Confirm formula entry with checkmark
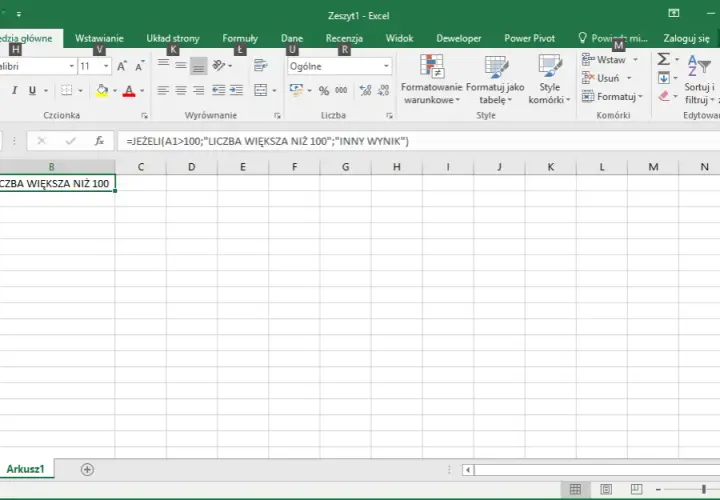The width and height of the screenshot is (720, 500). (70, 141)
